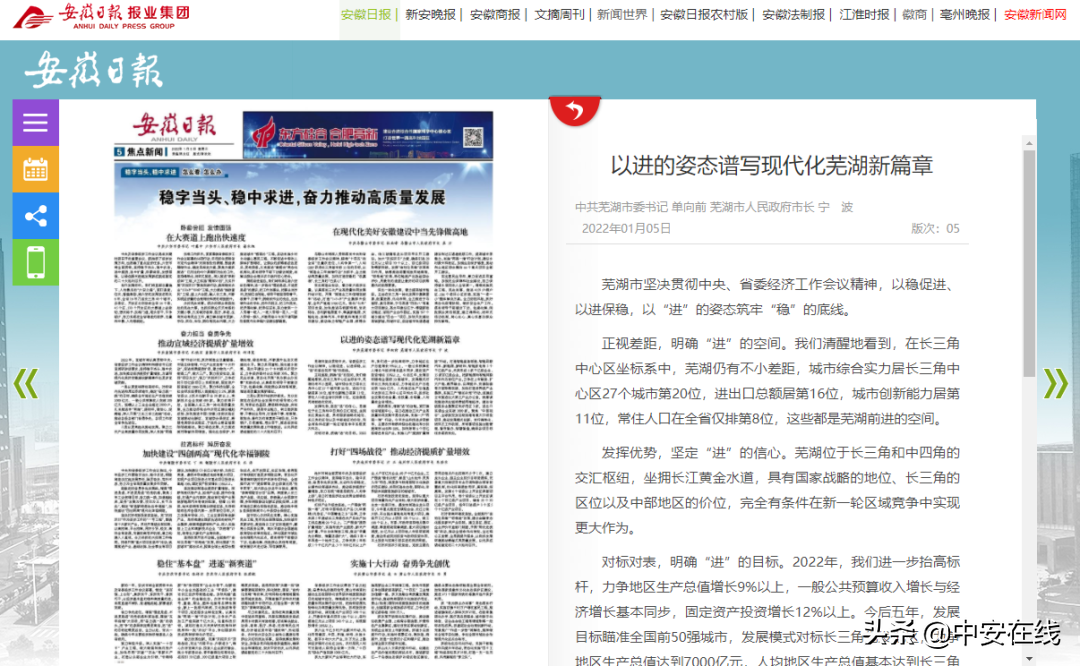Go to next page with right double arrow
This screenshot has width=1080, height=666.
click(x=1055, y=384)
